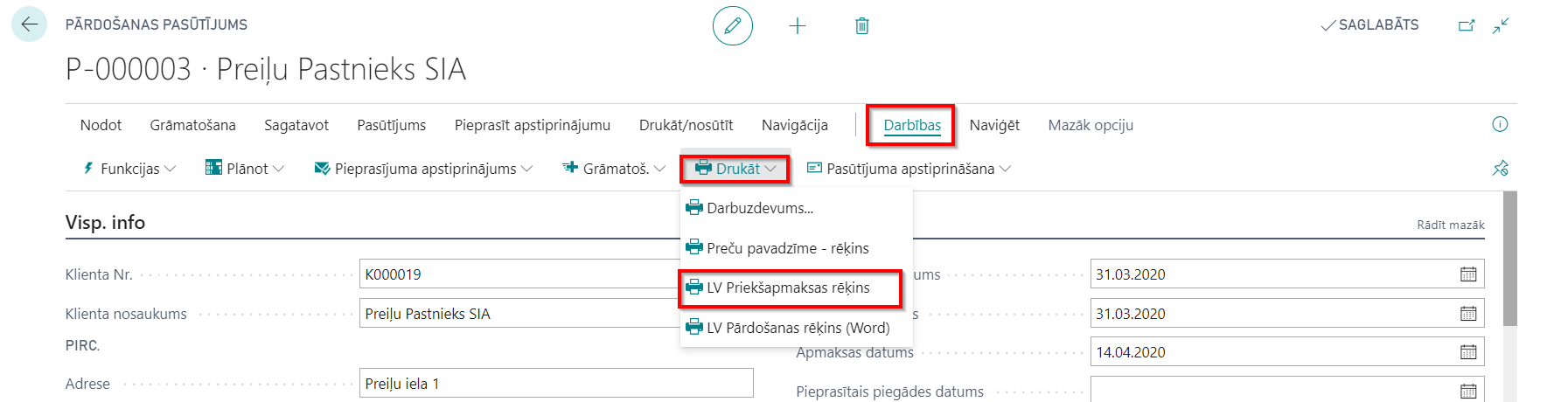Click the pencil edit icon

[732, 25]
